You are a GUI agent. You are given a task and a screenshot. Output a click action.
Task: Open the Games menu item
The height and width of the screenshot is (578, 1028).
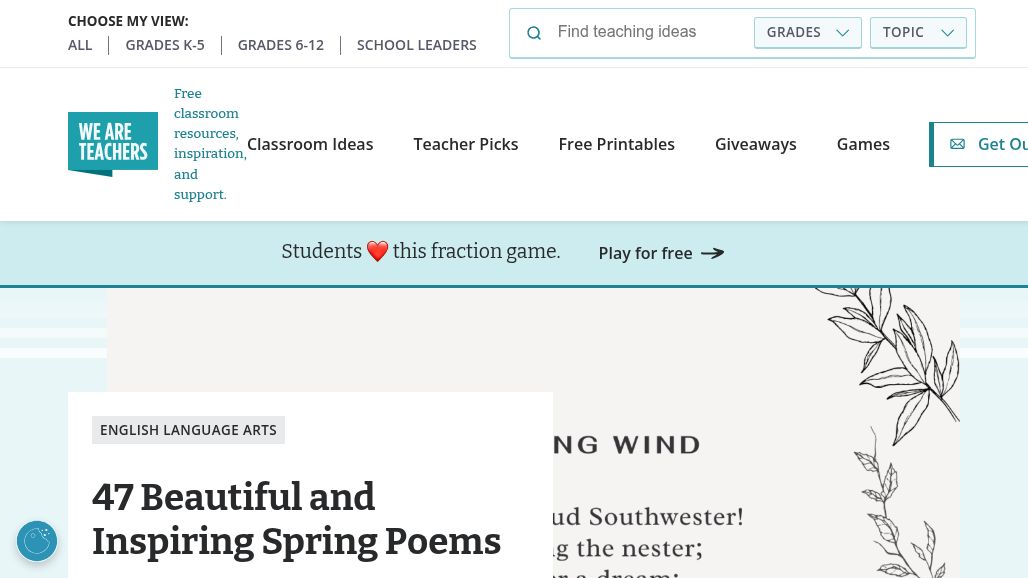pos(863,144)
